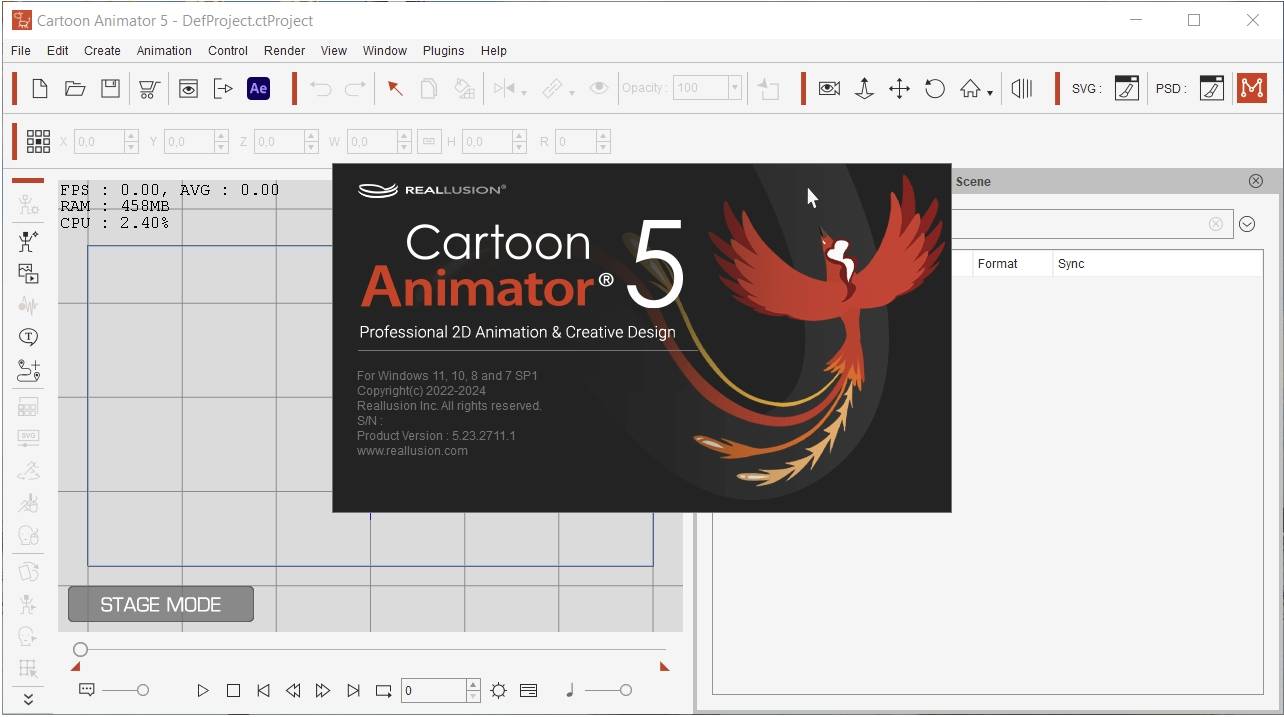This screenshot has height=717, width=1284.
Task: Open the PSD export tool
Action: [x=1211, y=88]
